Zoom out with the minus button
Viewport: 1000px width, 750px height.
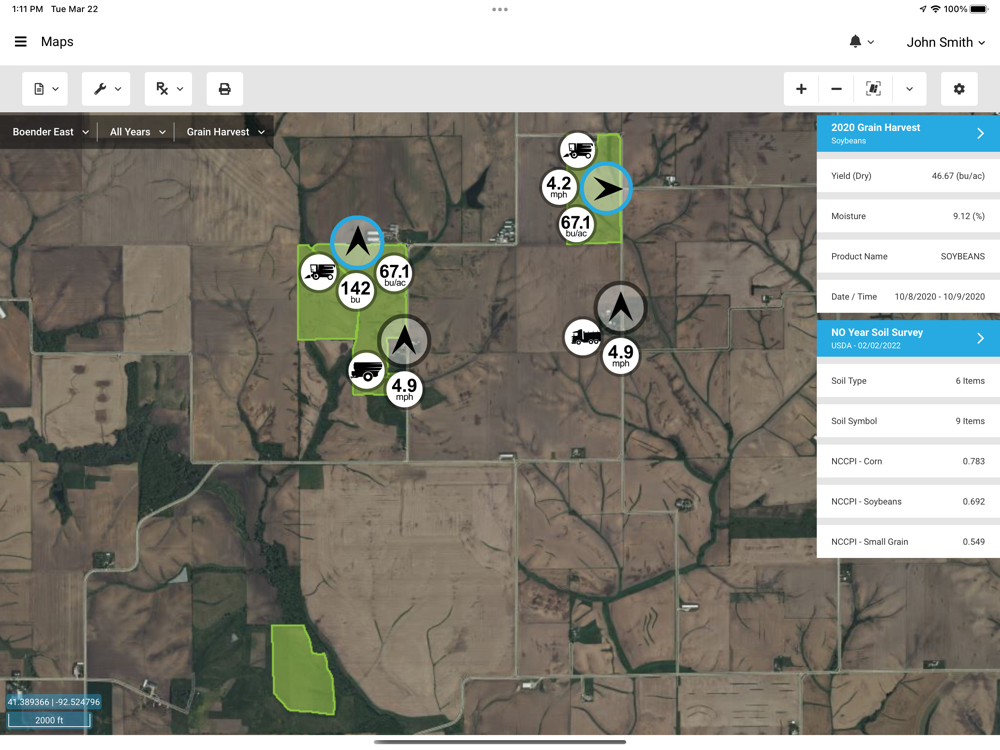point(836,89)
